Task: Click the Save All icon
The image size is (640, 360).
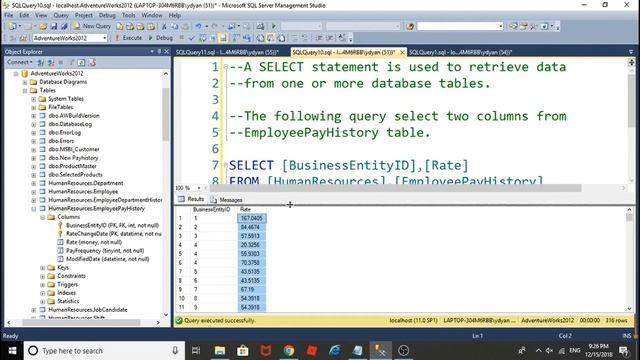Action: click(64, 26)
